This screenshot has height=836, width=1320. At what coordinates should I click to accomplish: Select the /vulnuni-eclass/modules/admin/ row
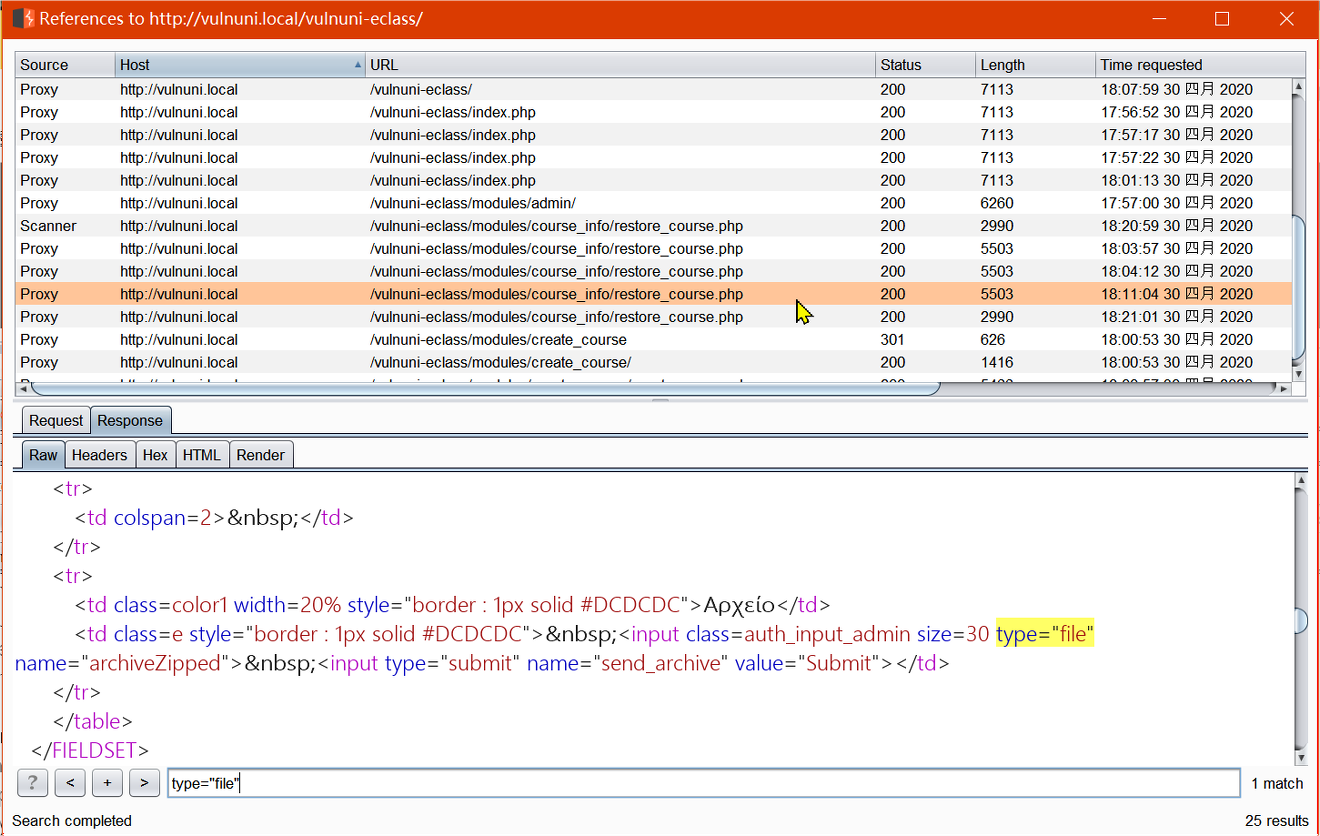(654, 203)
